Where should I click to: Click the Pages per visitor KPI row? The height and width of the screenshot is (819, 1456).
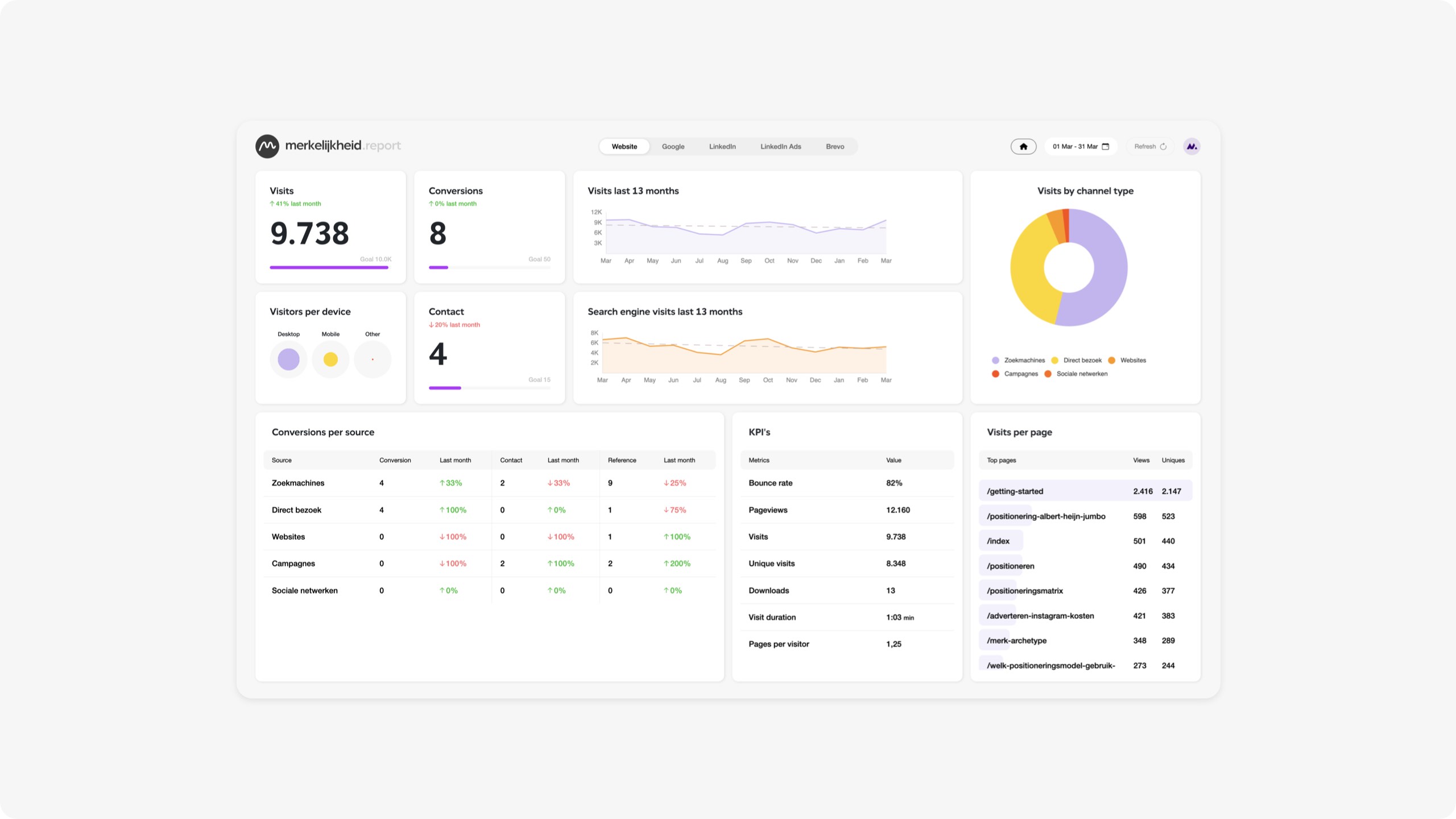point(847,644)
